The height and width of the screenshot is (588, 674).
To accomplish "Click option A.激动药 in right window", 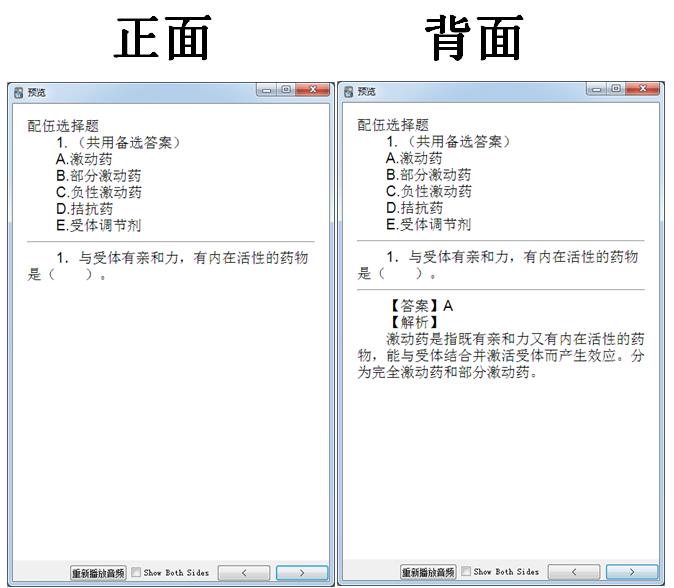I will (x=414, y=159).
